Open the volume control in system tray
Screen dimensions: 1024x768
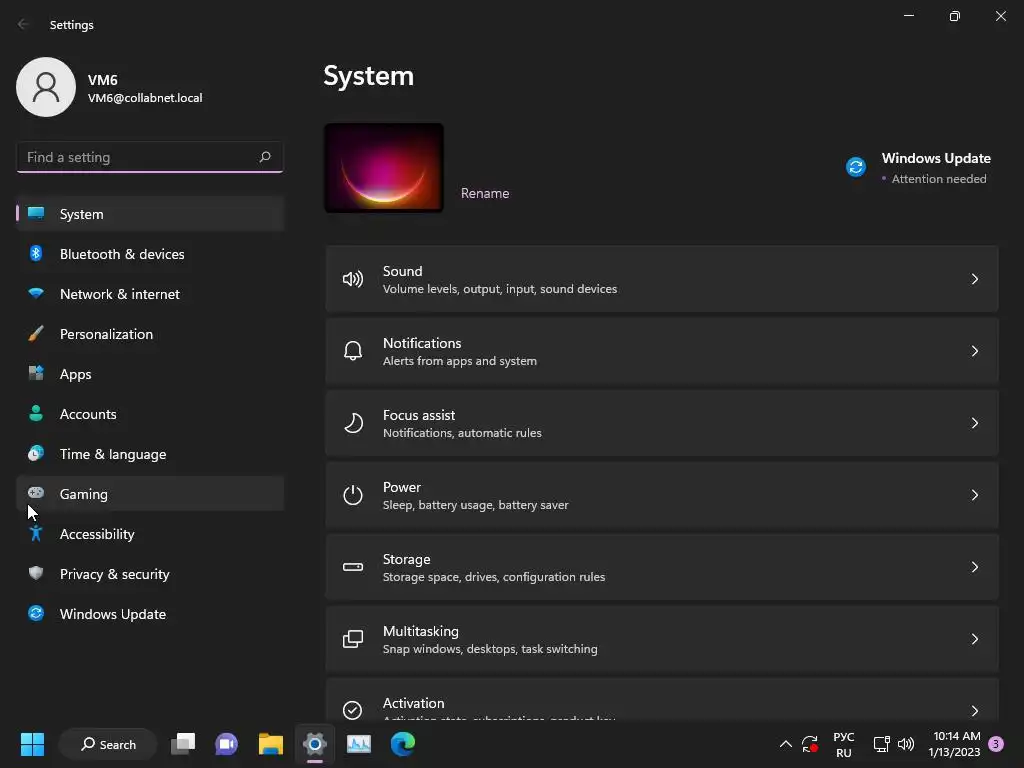[x=906, y=744]
